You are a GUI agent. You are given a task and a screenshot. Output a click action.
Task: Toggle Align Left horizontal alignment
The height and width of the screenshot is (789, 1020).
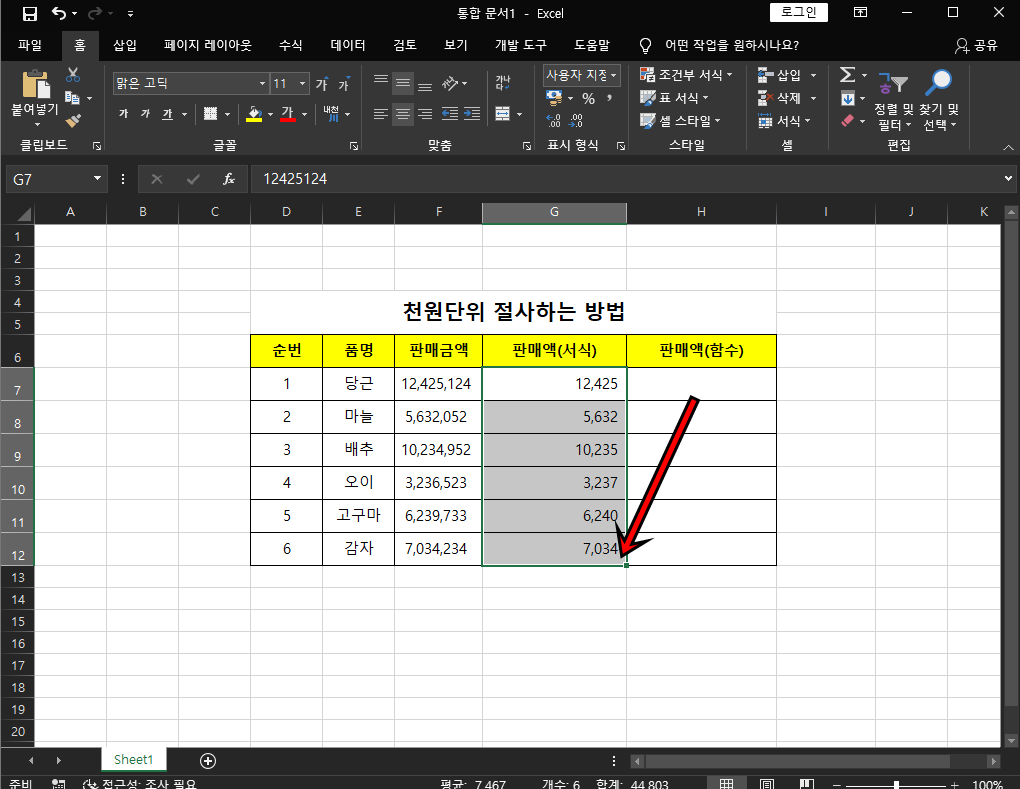click(381, 114)
